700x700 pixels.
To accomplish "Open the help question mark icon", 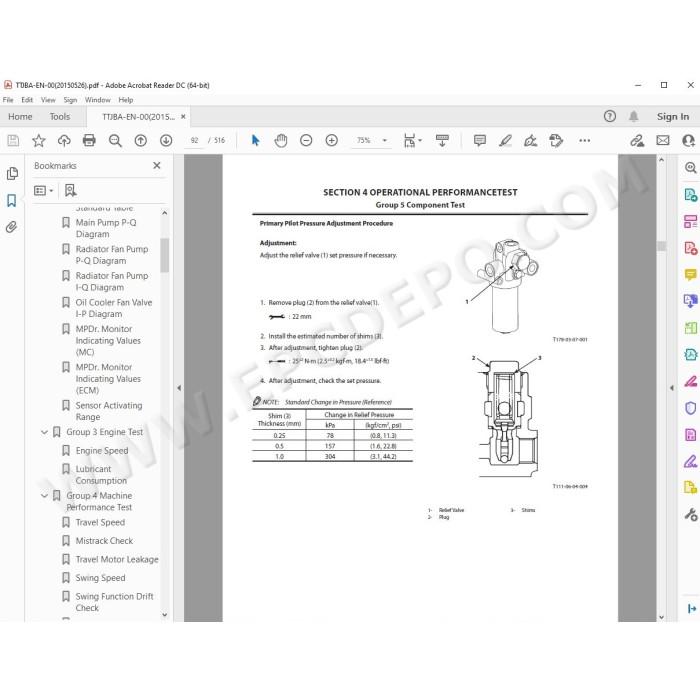I will pyautogui.click(x=610, y=117).
